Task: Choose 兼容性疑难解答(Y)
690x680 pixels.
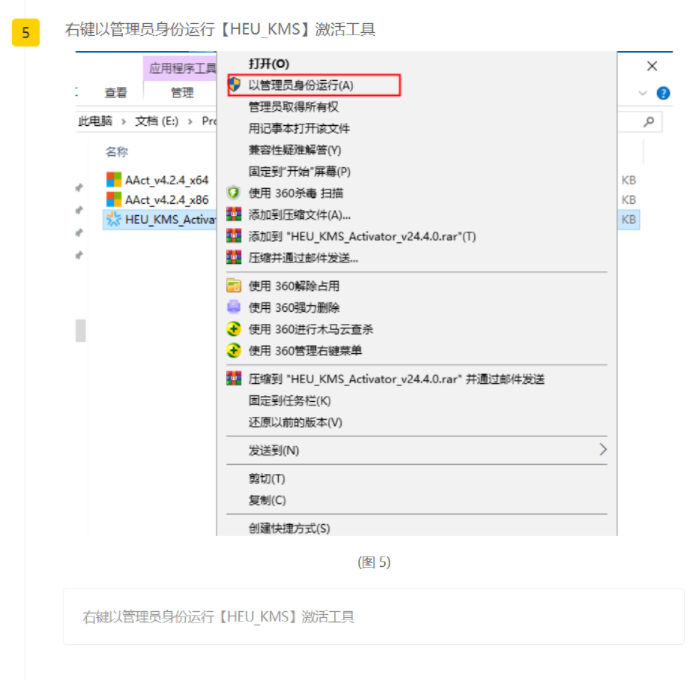Action: (x=295, y=150)
